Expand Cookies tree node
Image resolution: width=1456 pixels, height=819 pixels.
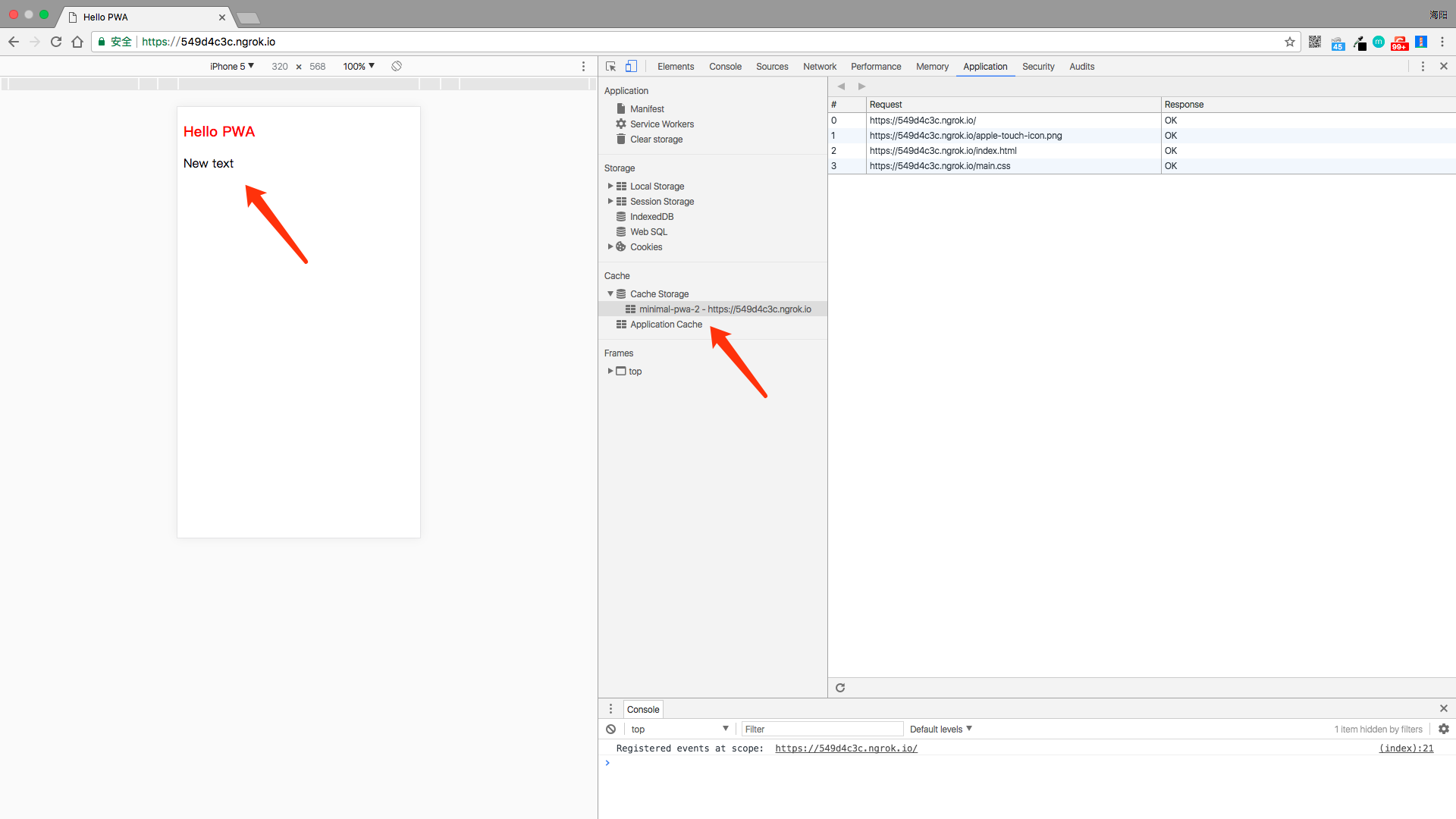coord(610,246)
